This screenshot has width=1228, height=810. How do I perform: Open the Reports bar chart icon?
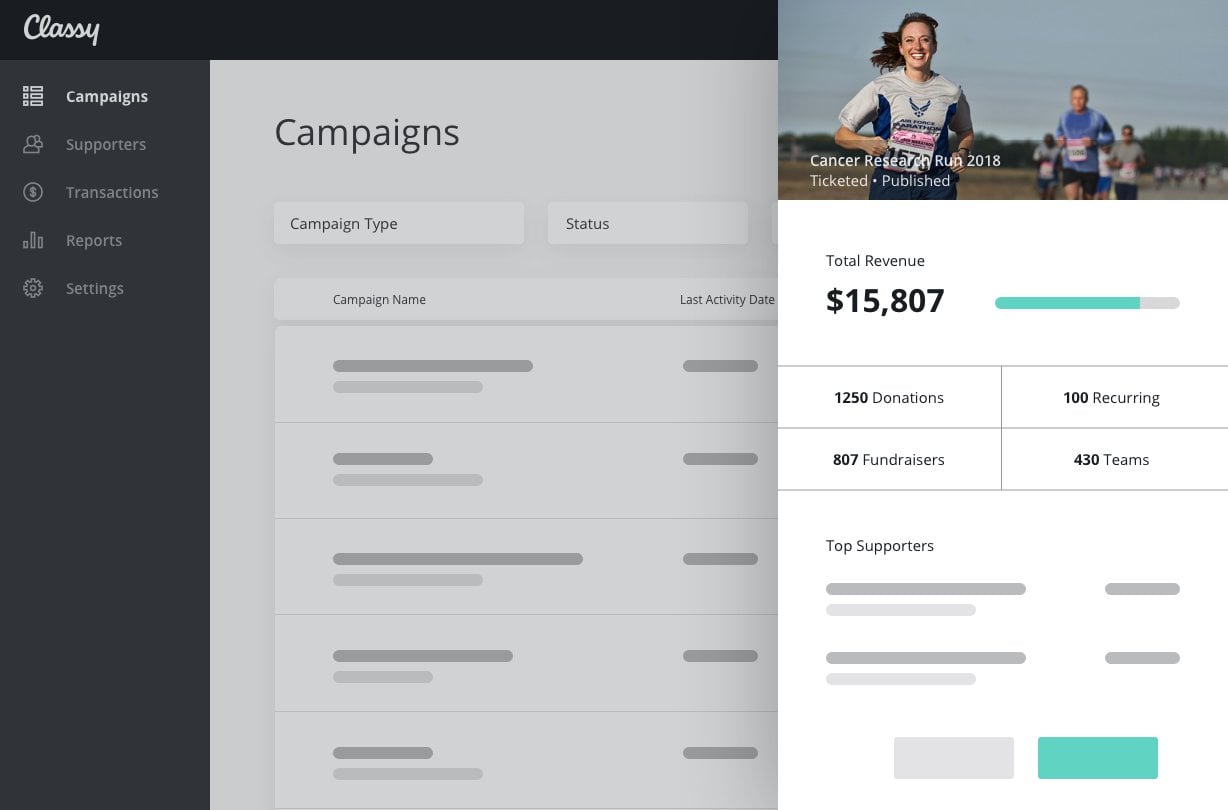pyautogui.click(x=33, y=240)
